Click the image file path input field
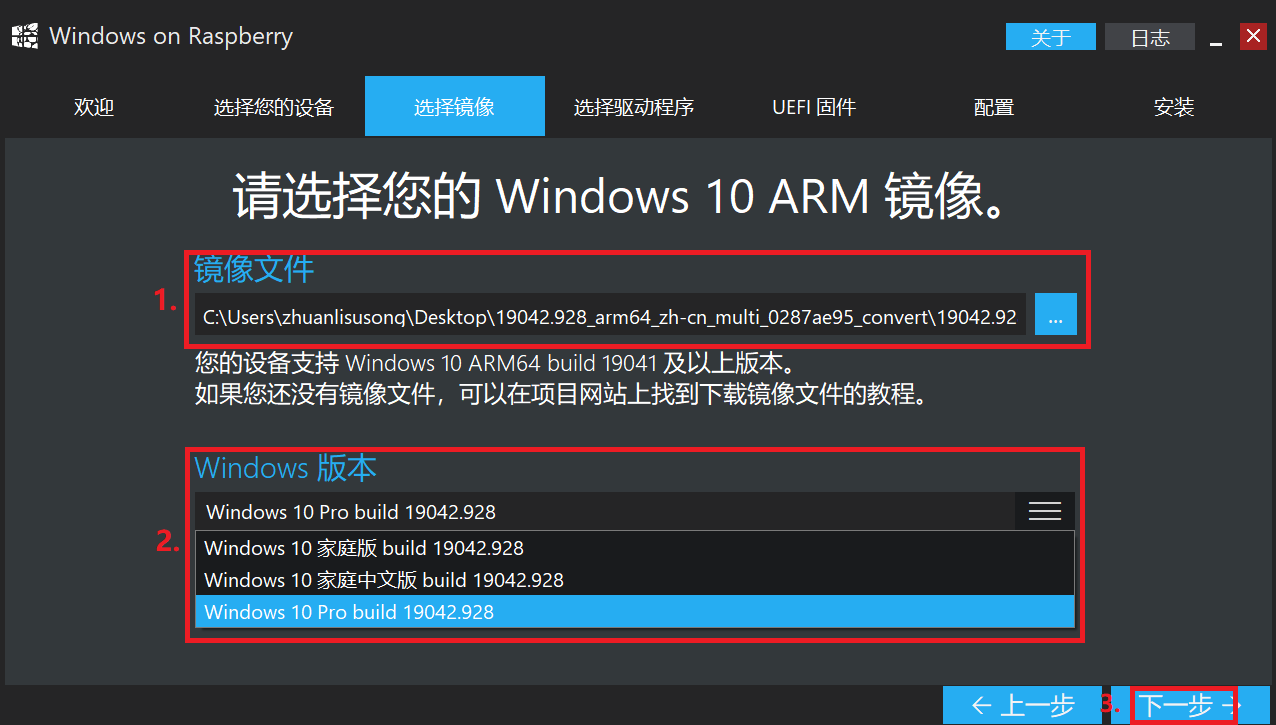 (610, 317)
